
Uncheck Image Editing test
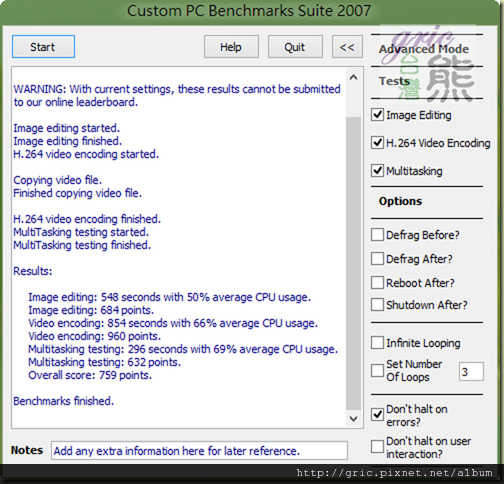[377, 115]
